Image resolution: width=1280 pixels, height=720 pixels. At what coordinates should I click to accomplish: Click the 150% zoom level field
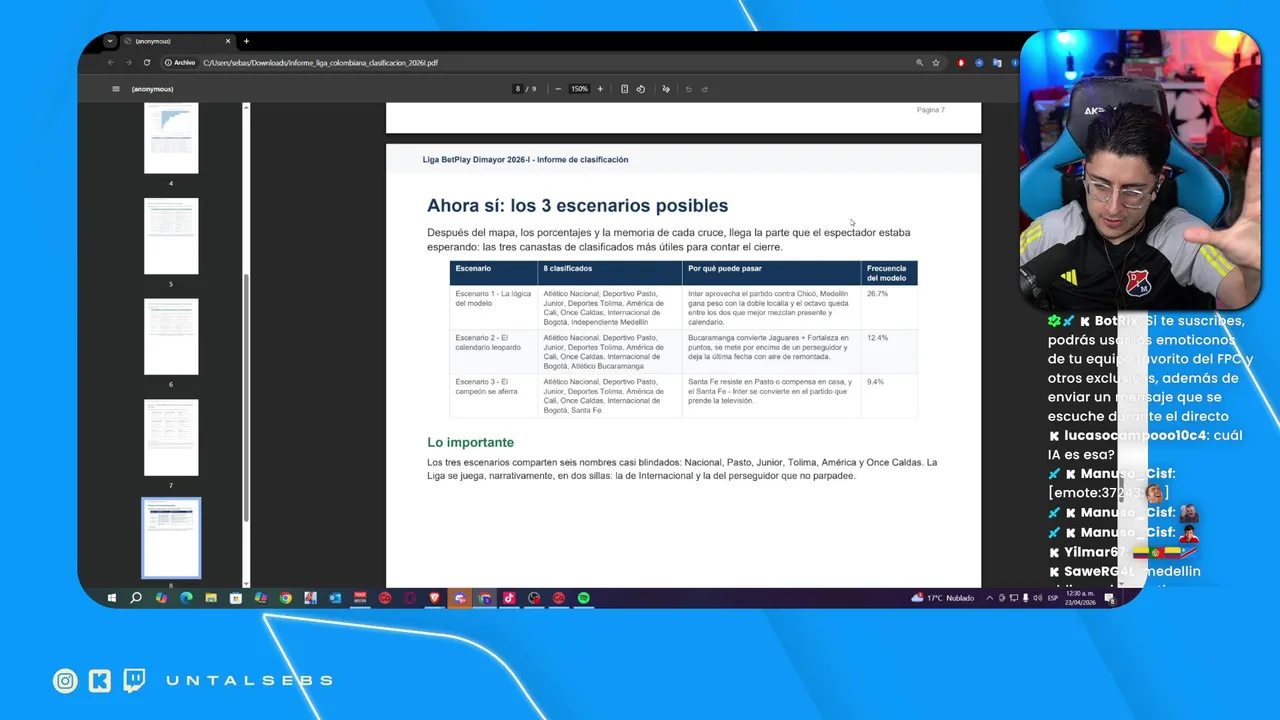[579, 89]
